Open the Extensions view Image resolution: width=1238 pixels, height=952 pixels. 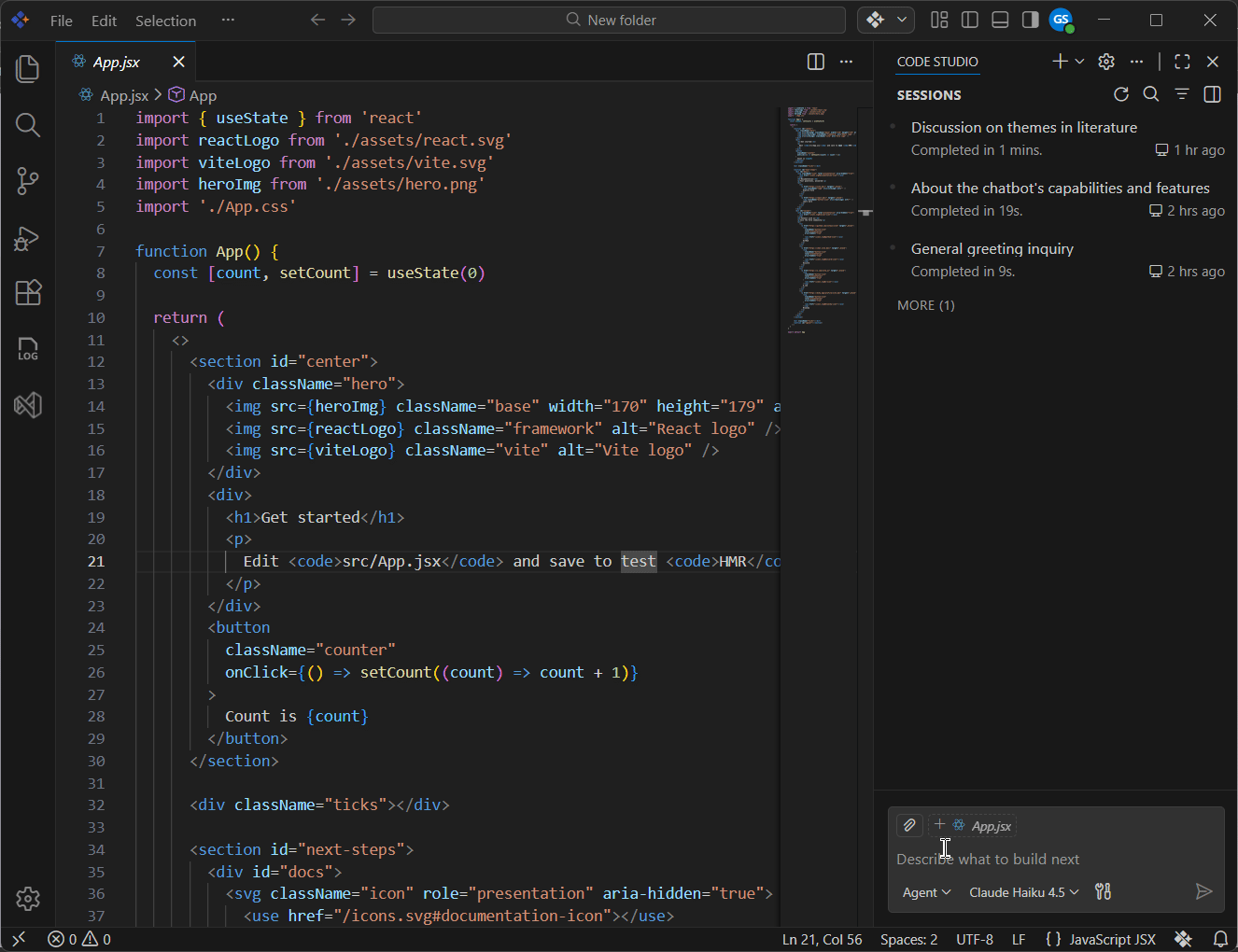point(28,293)
